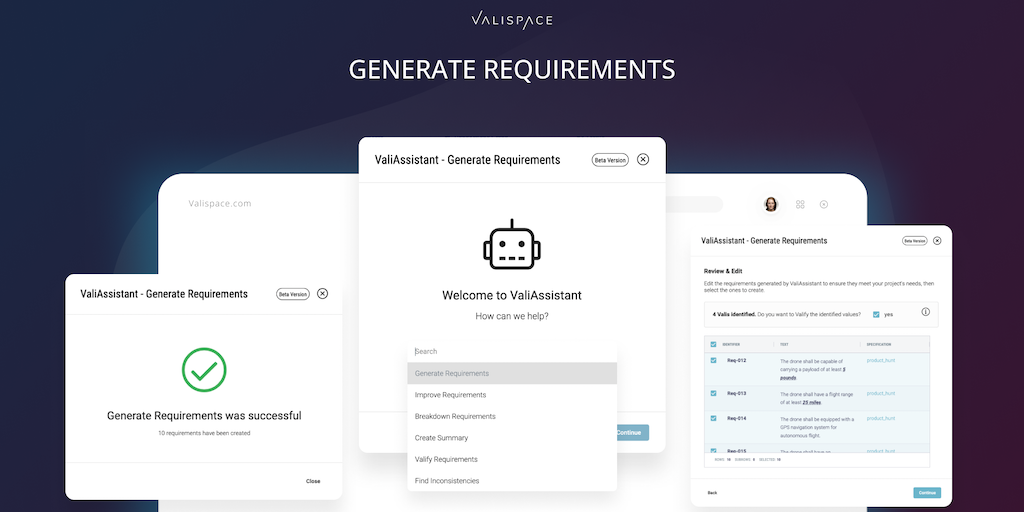1024x512 pixels.
Task: Open the apps grid icon in background window
Action: [x=800, y=204]
